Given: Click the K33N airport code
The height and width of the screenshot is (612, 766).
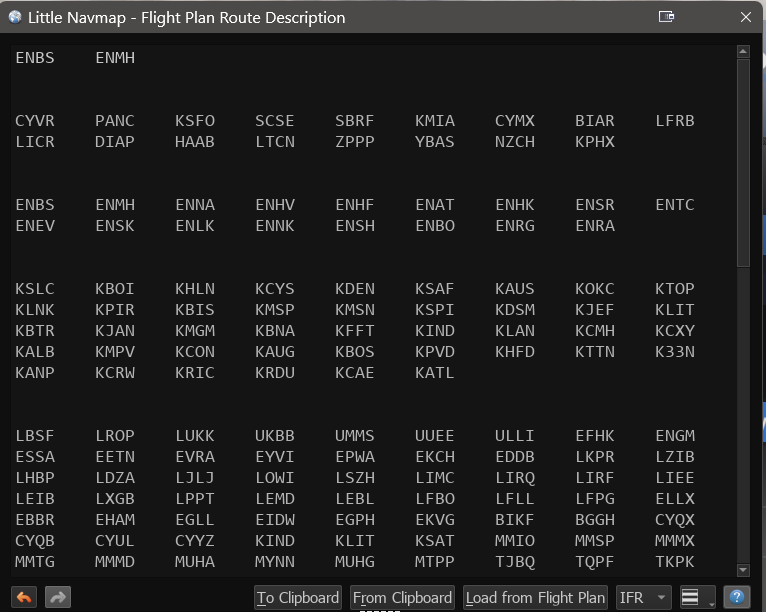Looking at the screenshot, I should (x=675, y=352).
